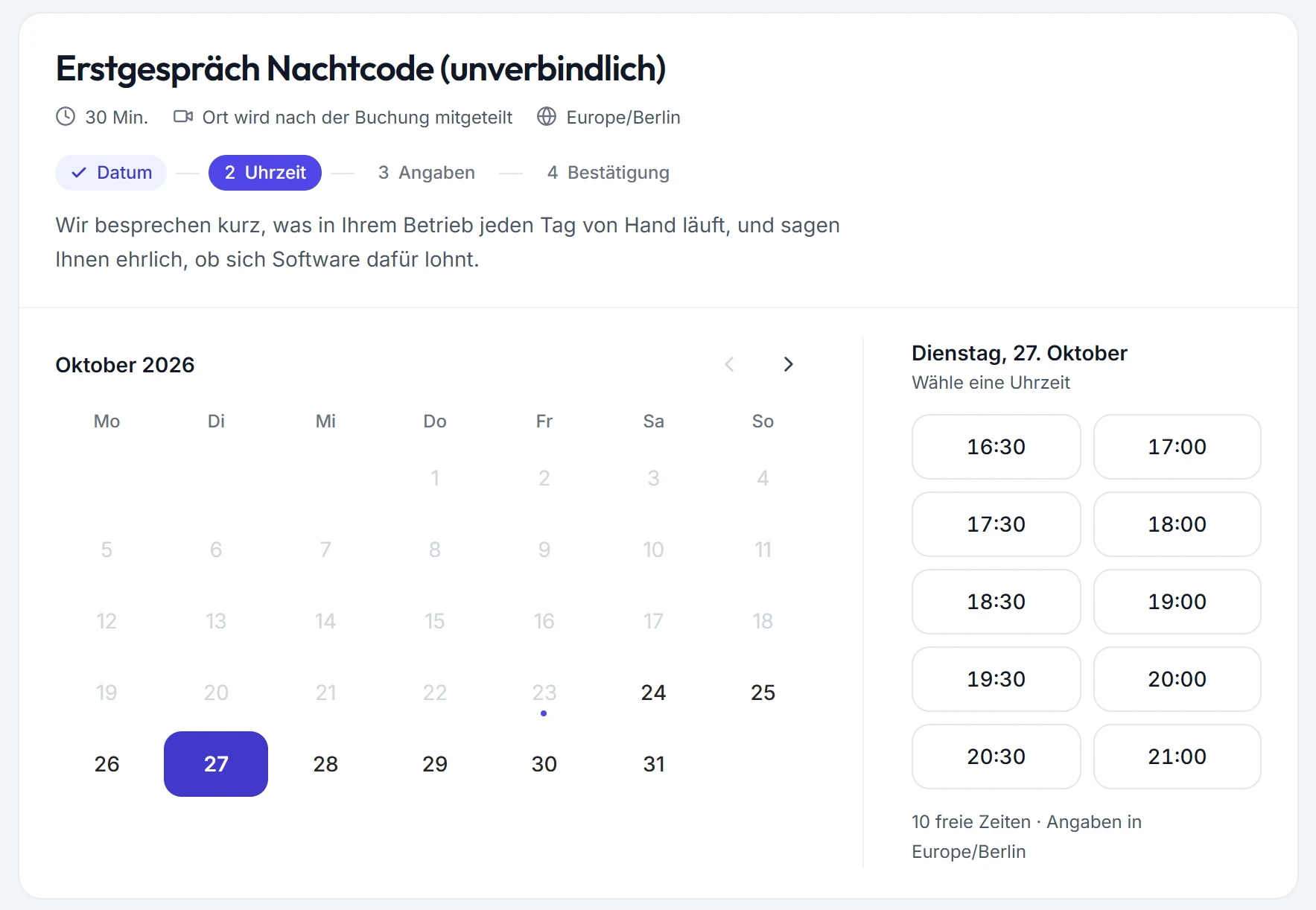The image size is (1316, 910).
Task: Pick Wednesday October 28
Action: coord(325,764)
